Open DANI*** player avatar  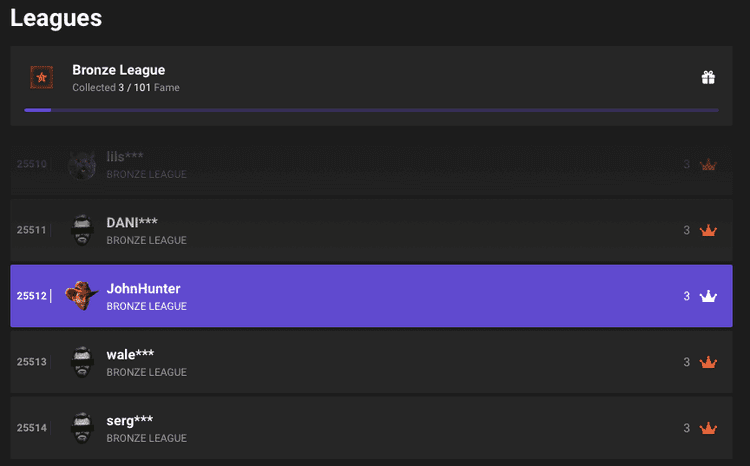[x=82, y=230]
